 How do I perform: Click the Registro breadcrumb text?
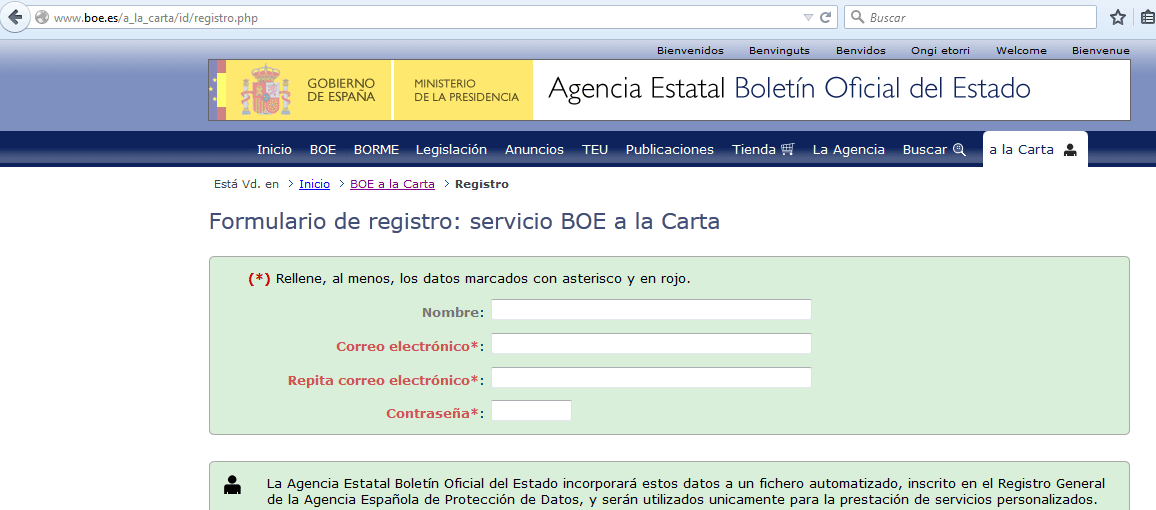point(481,184)
